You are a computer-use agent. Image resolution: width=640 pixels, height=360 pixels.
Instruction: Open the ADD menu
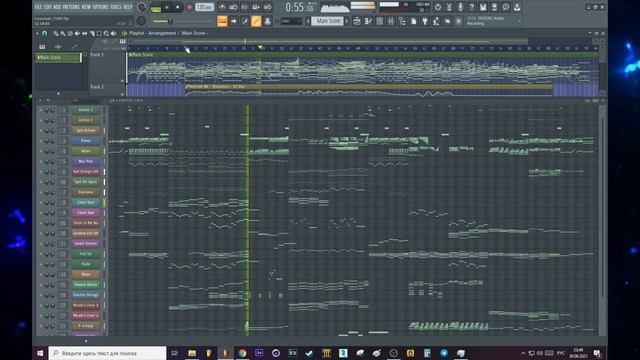coord(57,7)
